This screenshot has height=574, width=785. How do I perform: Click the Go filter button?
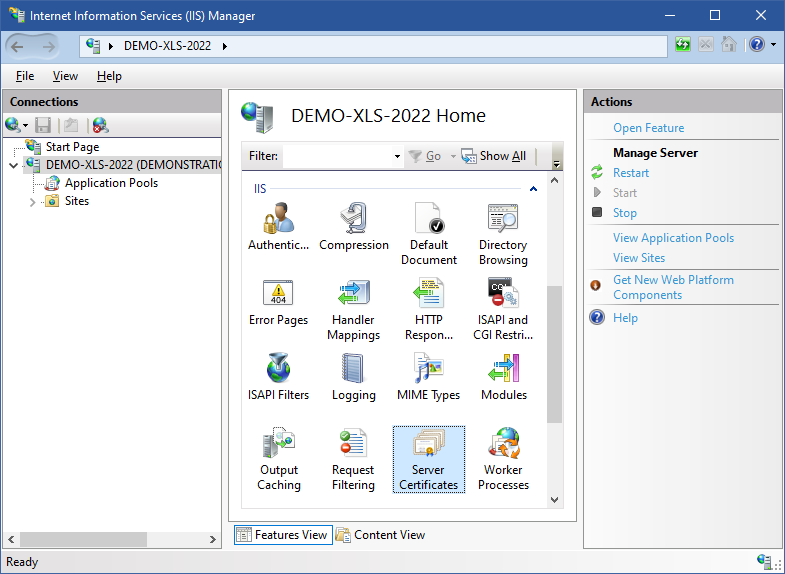point(425,156)
